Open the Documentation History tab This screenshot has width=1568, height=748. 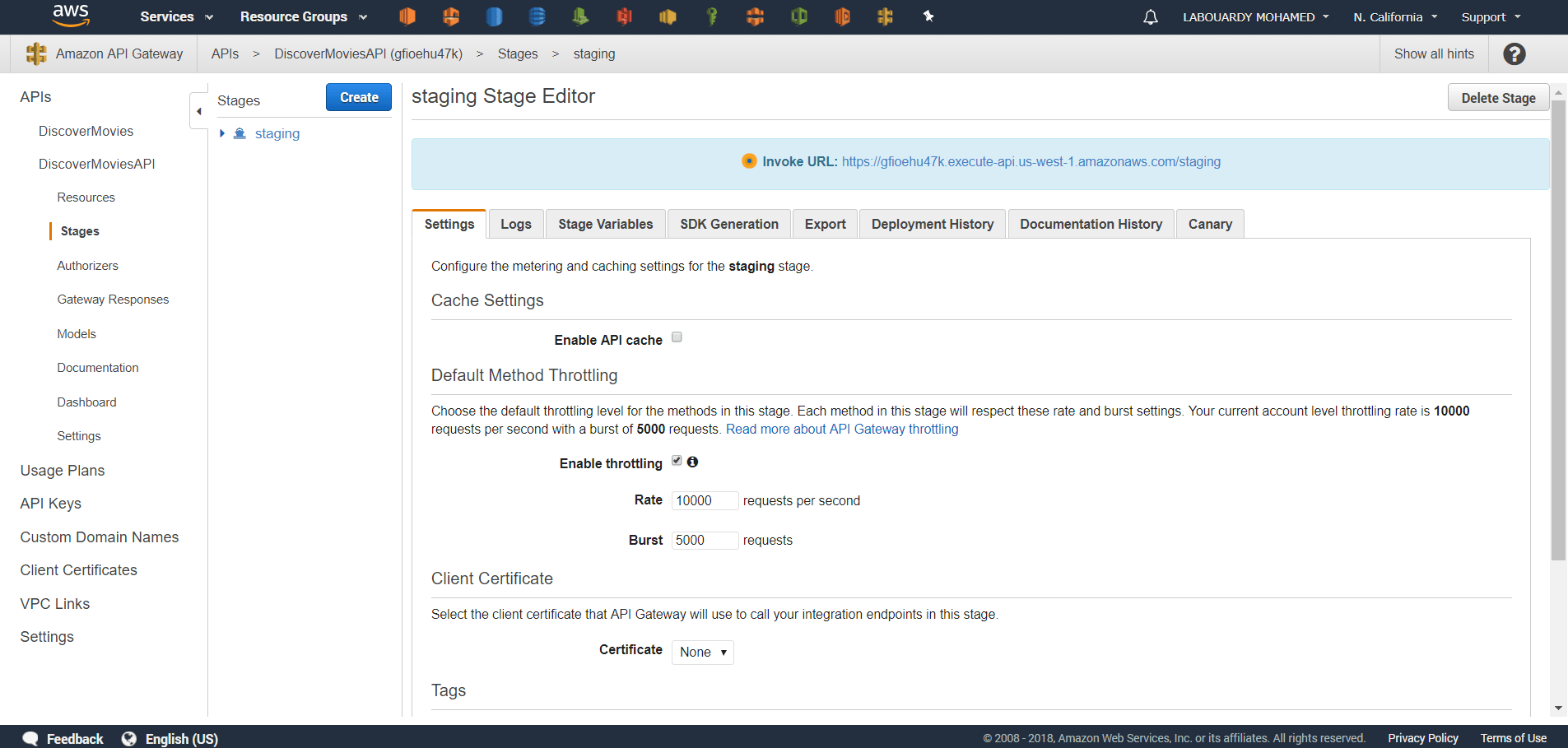(1091, 224)
